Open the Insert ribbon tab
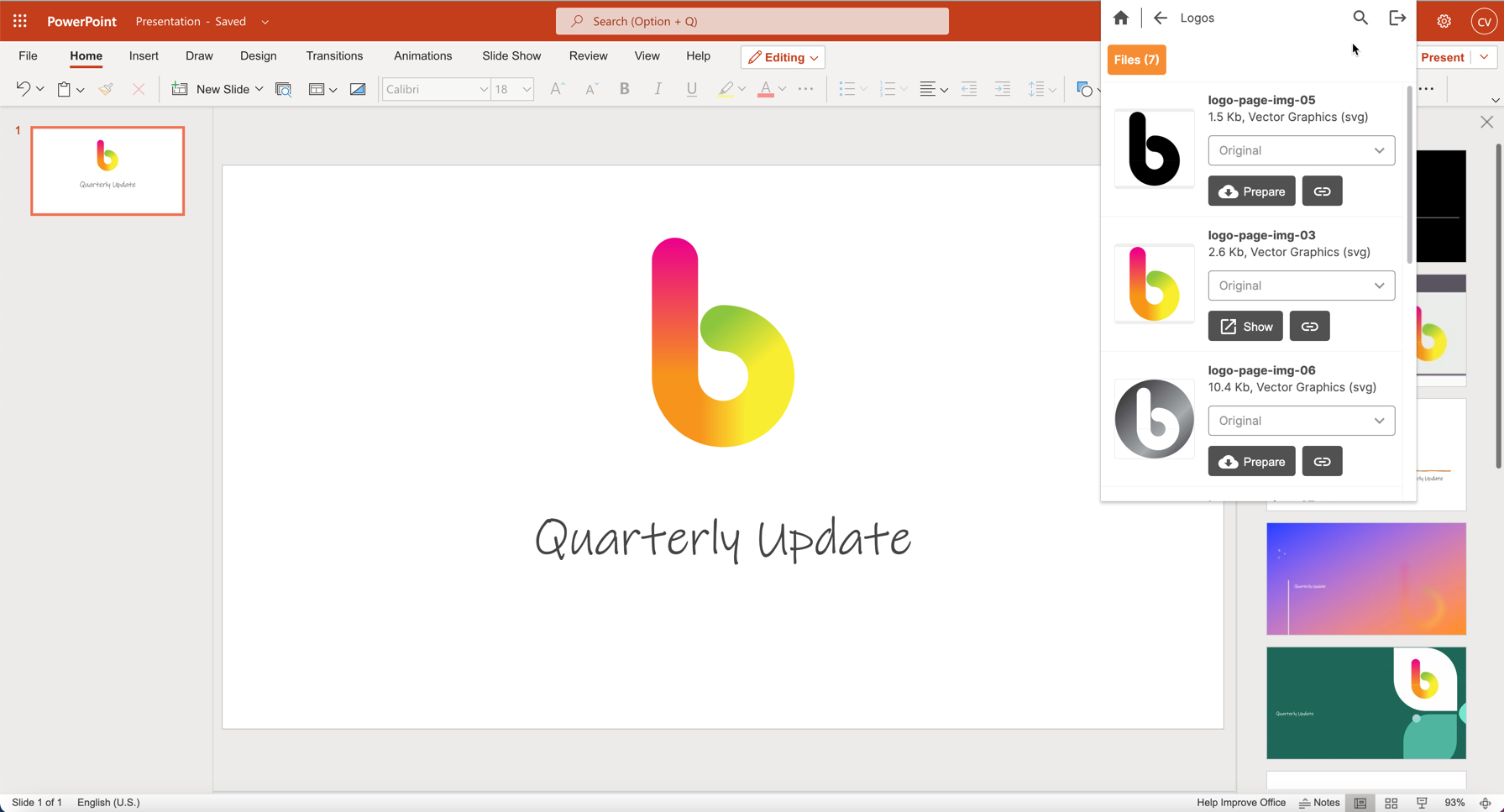This screenshot has height=812, width=1504. point(144,56)
